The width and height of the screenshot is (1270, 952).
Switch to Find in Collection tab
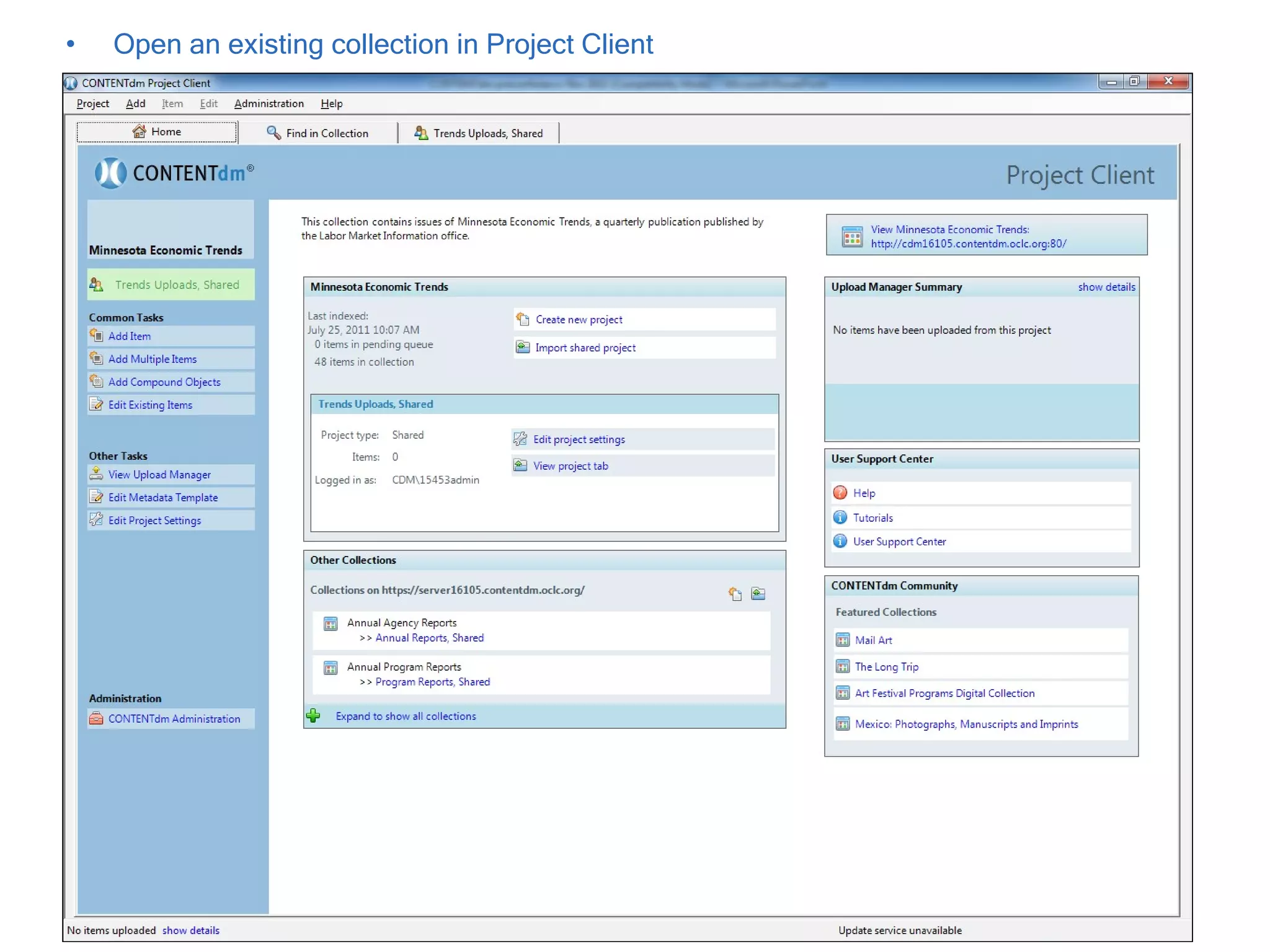coord(318,133)
